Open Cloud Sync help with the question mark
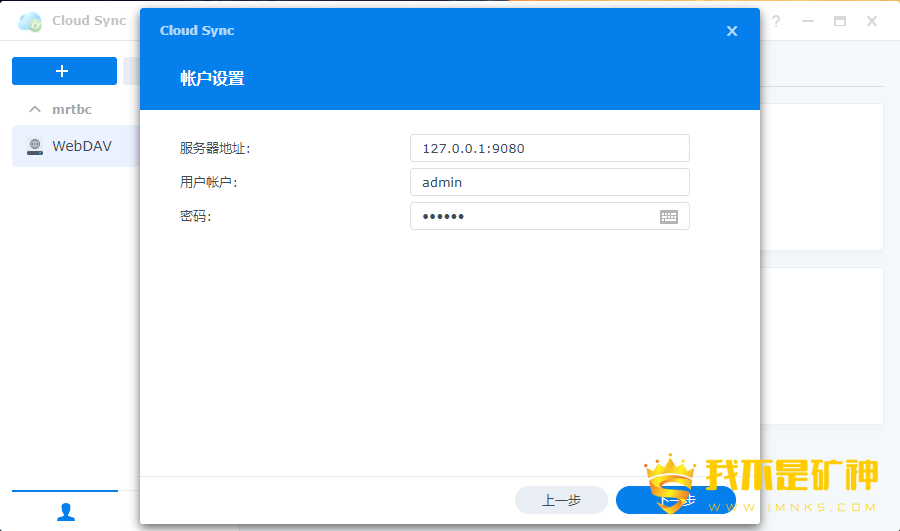This screenshot has height=531, width=900. click(776, 21)
